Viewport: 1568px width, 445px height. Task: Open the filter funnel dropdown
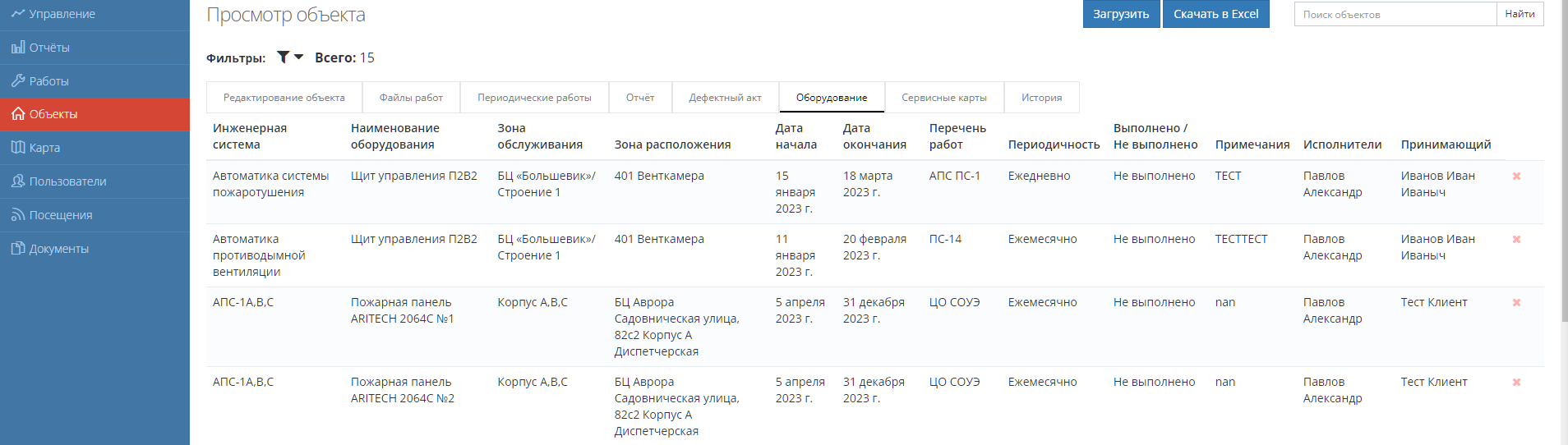(289, 57)
